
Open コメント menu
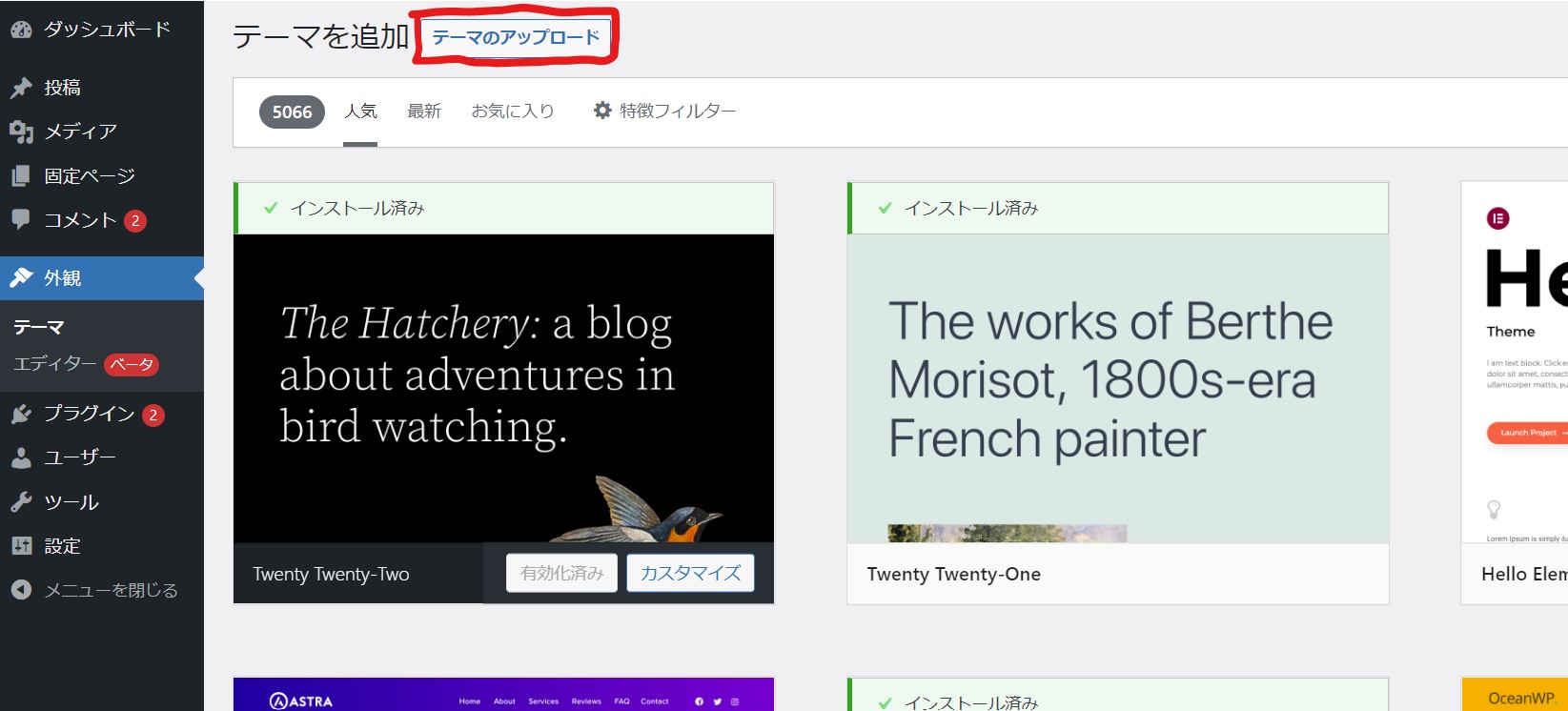[102, 220]
